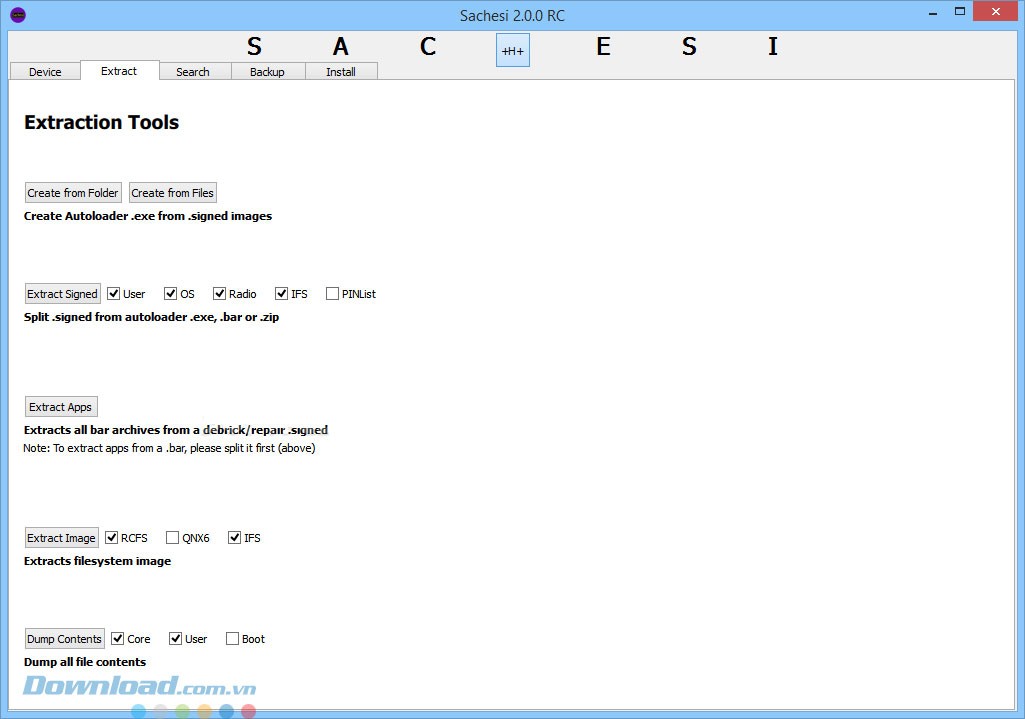
Task: Enable the Boot checkbox
Action: (233, 639)
